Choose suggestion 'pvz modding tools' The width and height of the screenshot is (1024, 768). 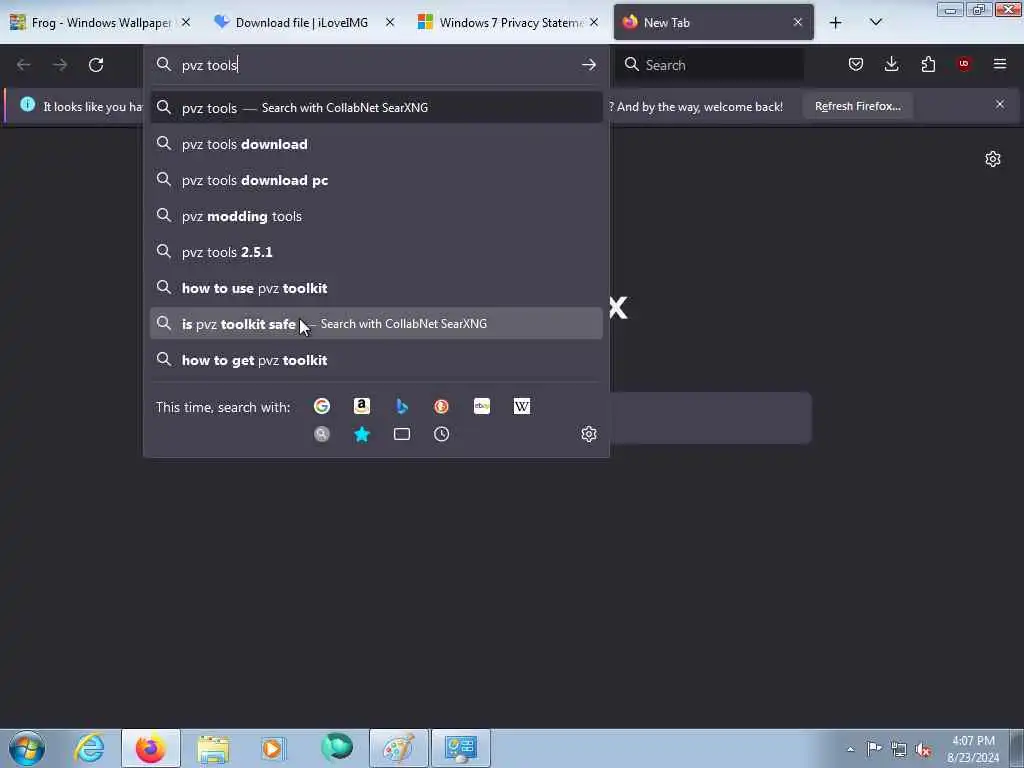376,216
